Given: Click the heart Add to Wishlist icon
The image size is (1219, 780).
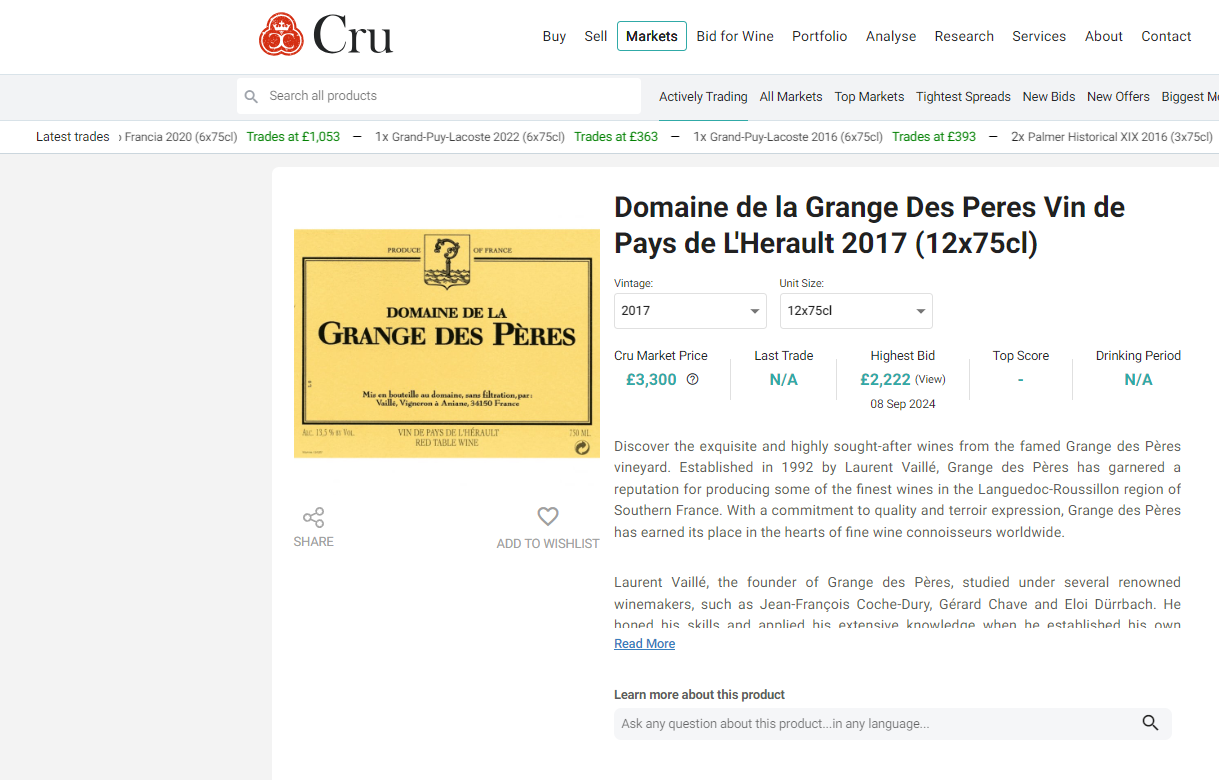Looking at the screenshot, I should (x=548, y=516).
